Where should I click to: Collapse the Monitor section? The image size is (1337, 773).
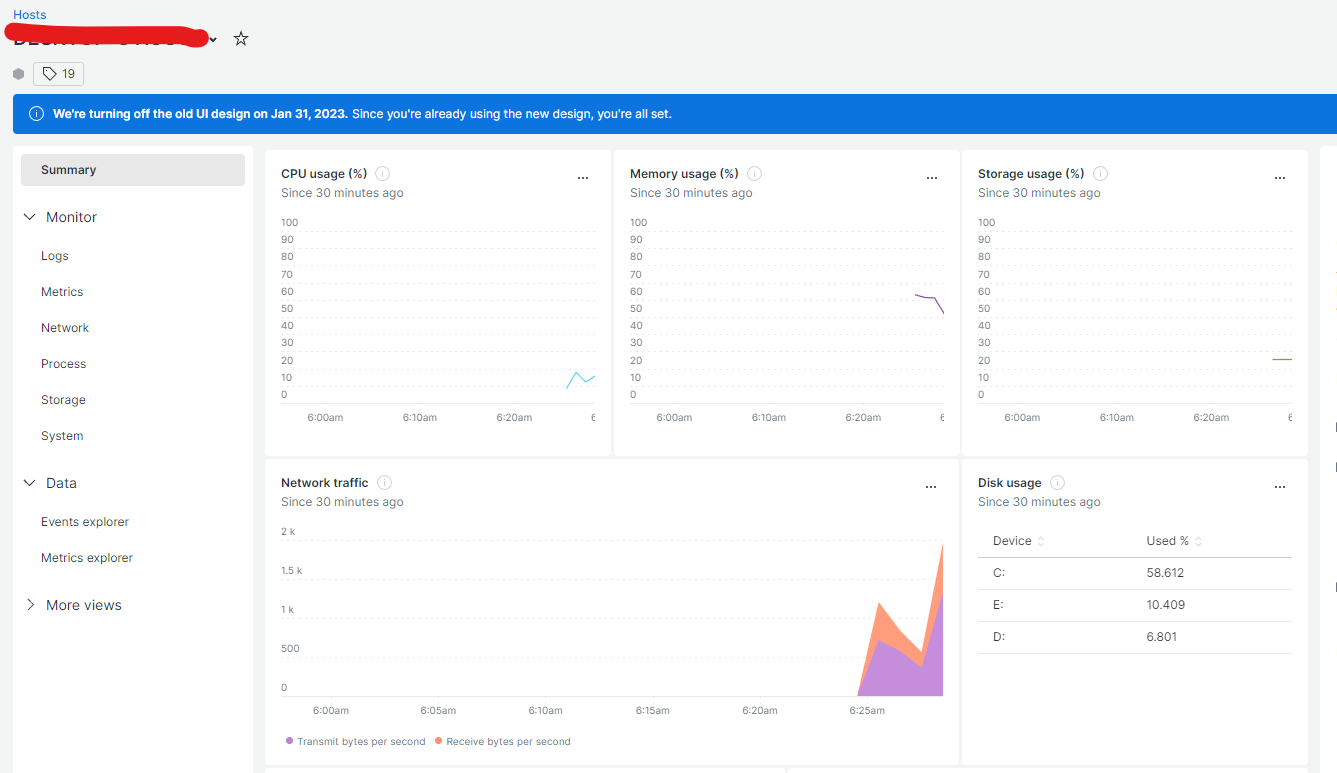coord(30,217)
